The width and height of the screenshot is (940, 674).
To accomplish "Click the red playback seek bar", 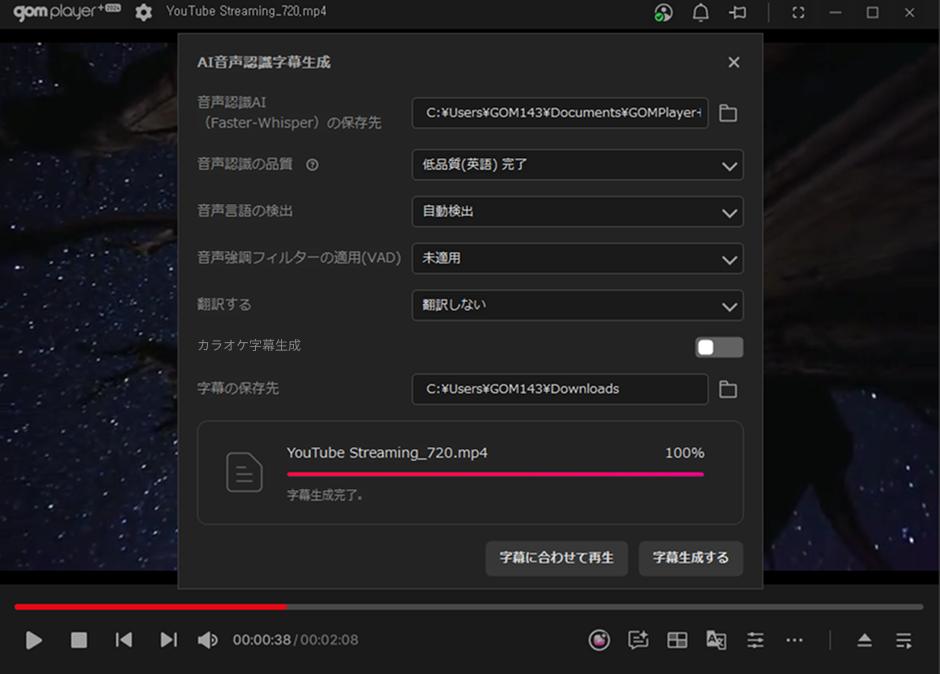I will pyautogui.click(x=150, y=606).
